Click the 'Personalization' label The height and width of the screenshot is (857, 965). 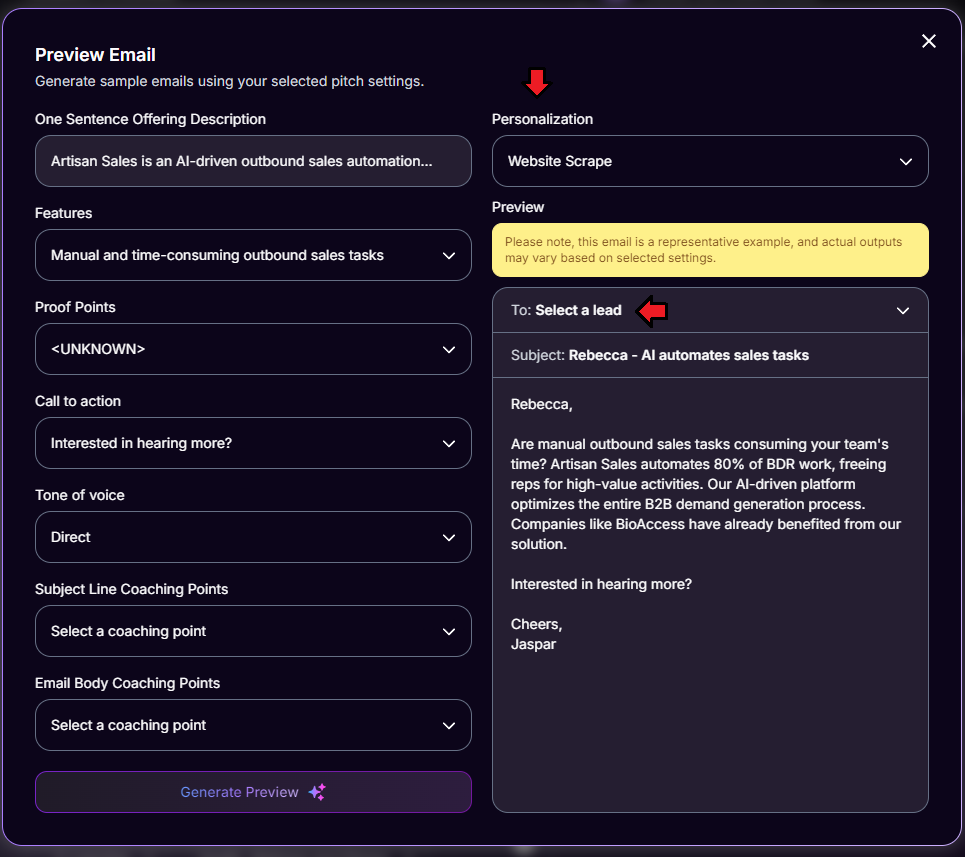[542, 119]
